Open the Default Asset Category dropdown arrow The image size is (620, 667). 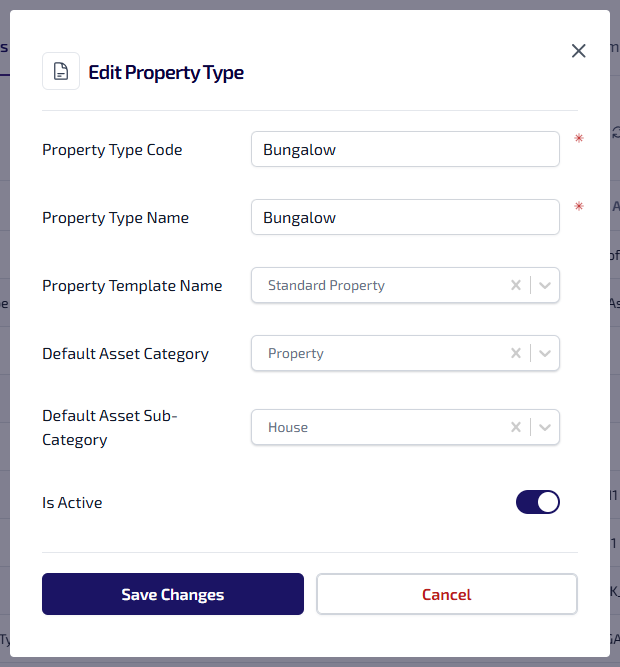[545, 353]
